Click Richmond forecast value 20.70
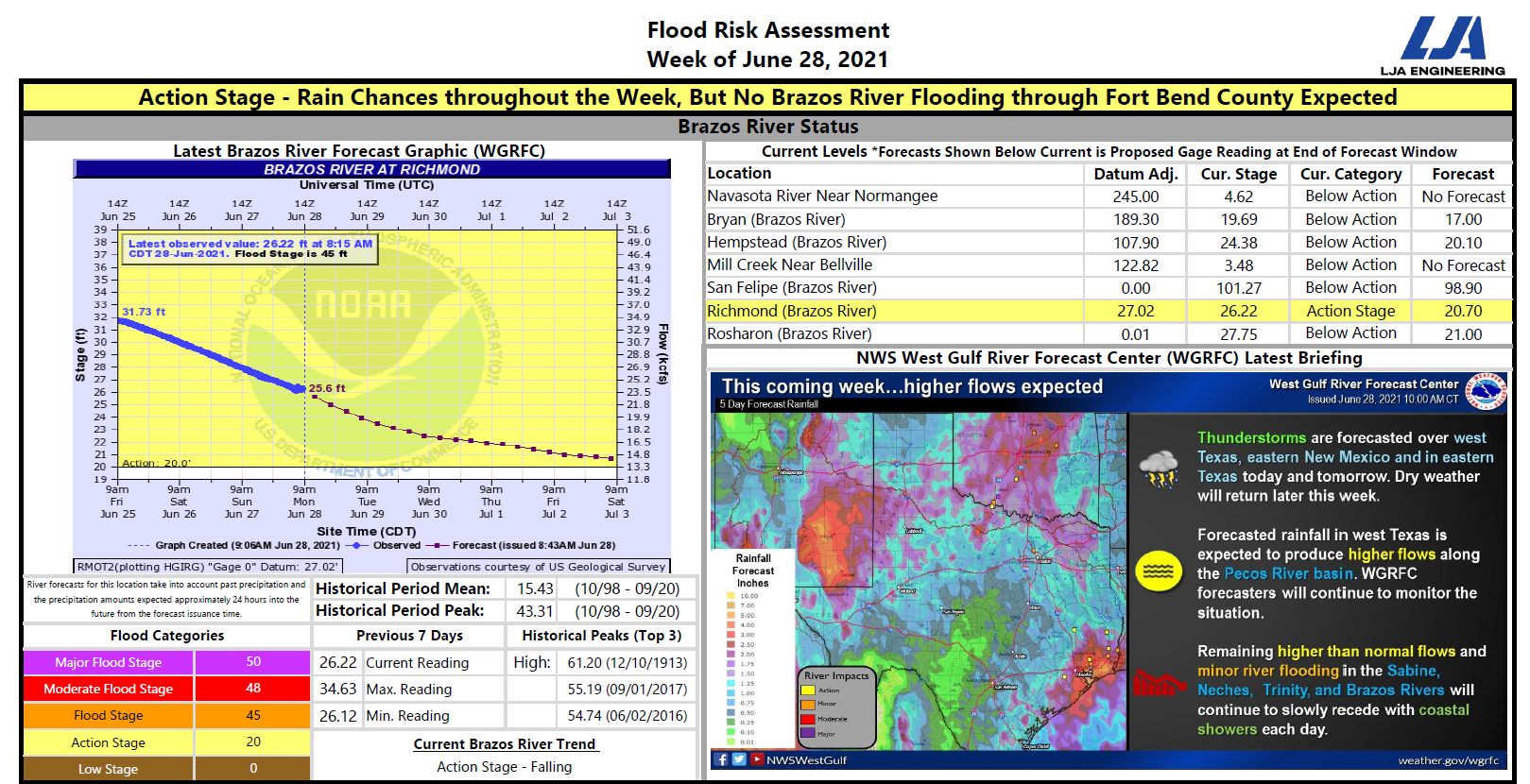The image size is (1530, 784). pos(1463,311)
